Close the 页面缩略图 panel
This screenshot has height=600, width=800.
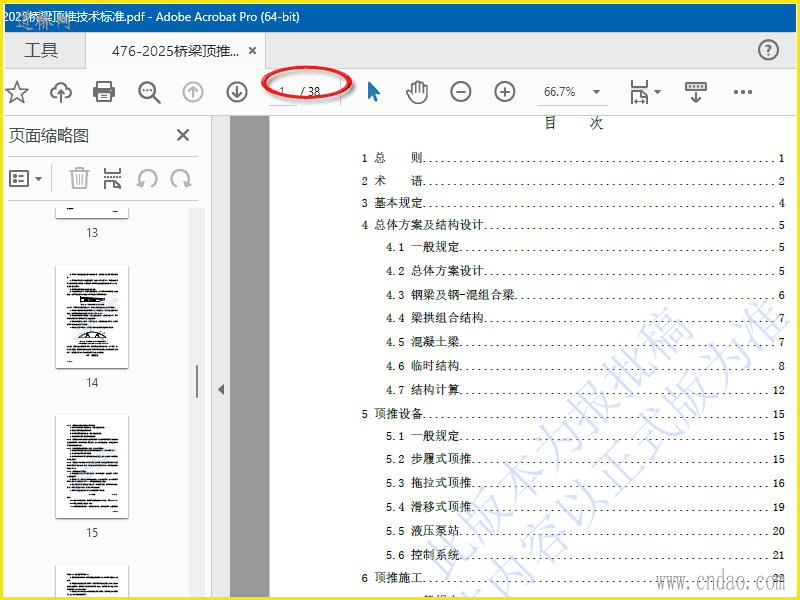[183, 135]
